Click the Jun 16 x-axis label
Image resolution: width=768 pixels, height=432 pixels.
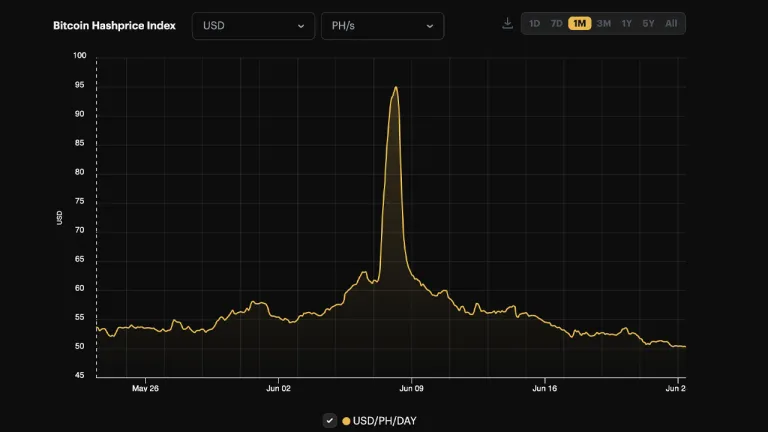pos(545,388)
